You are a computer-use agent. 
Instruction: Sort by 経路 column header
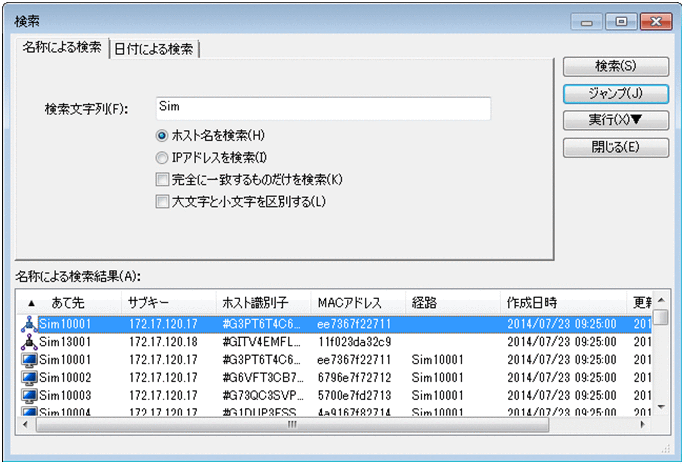(x=453, y=302)
